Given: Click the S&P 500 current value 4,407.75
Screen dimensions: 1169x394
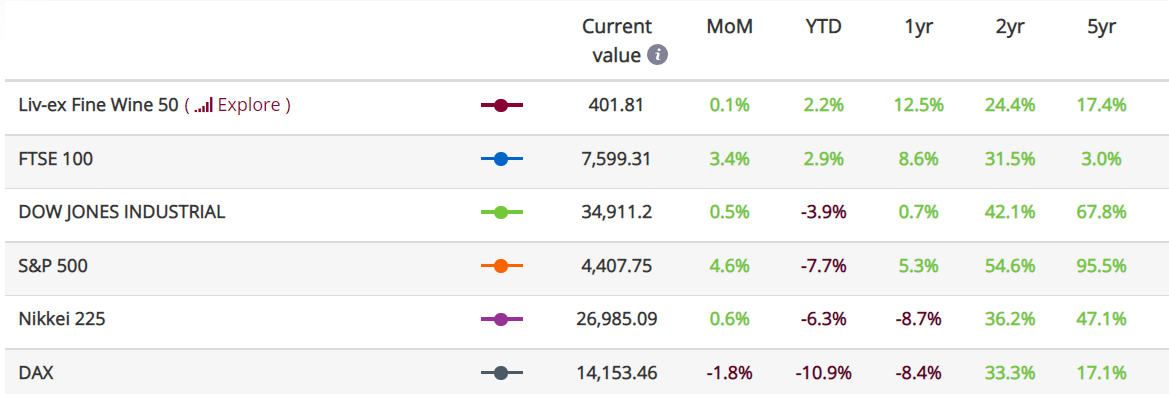Looking at the screenshot, I should pyautogui.click(x=617, y=266).
